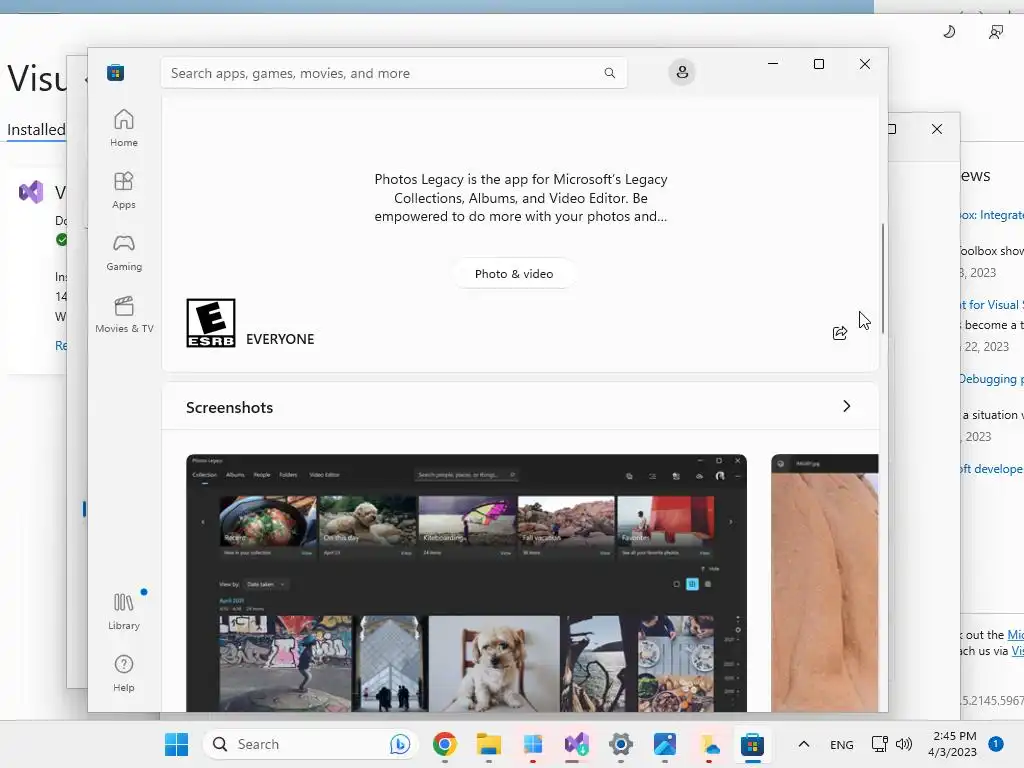
Task: Open first Photos Legacy screenshot thumbnail
Action: click(466, 583)
